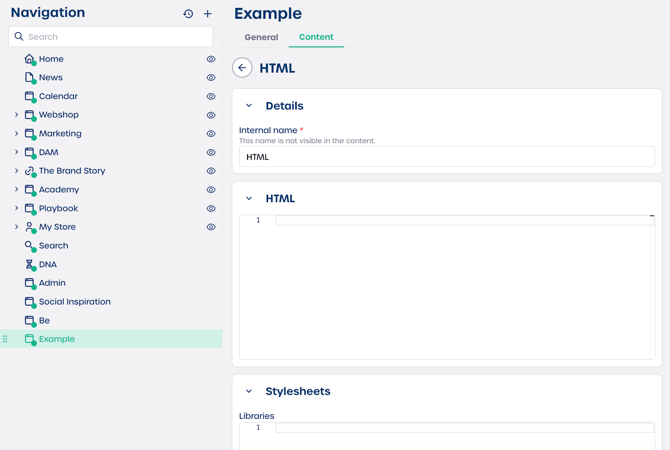Select the Content tab
The width and height of the screenshot is (670, 450).
tap(316, 37)
